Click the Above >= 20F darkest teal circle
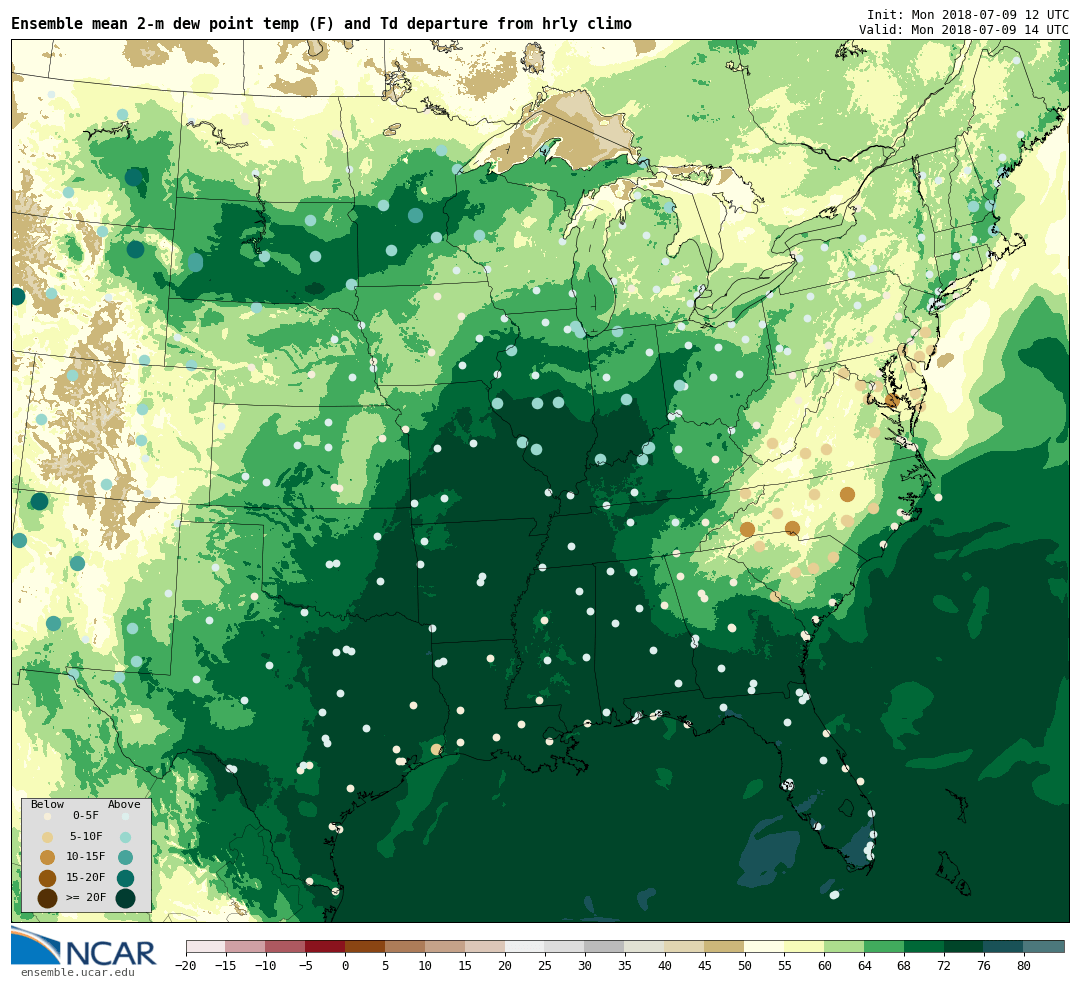 click(125, 899)
